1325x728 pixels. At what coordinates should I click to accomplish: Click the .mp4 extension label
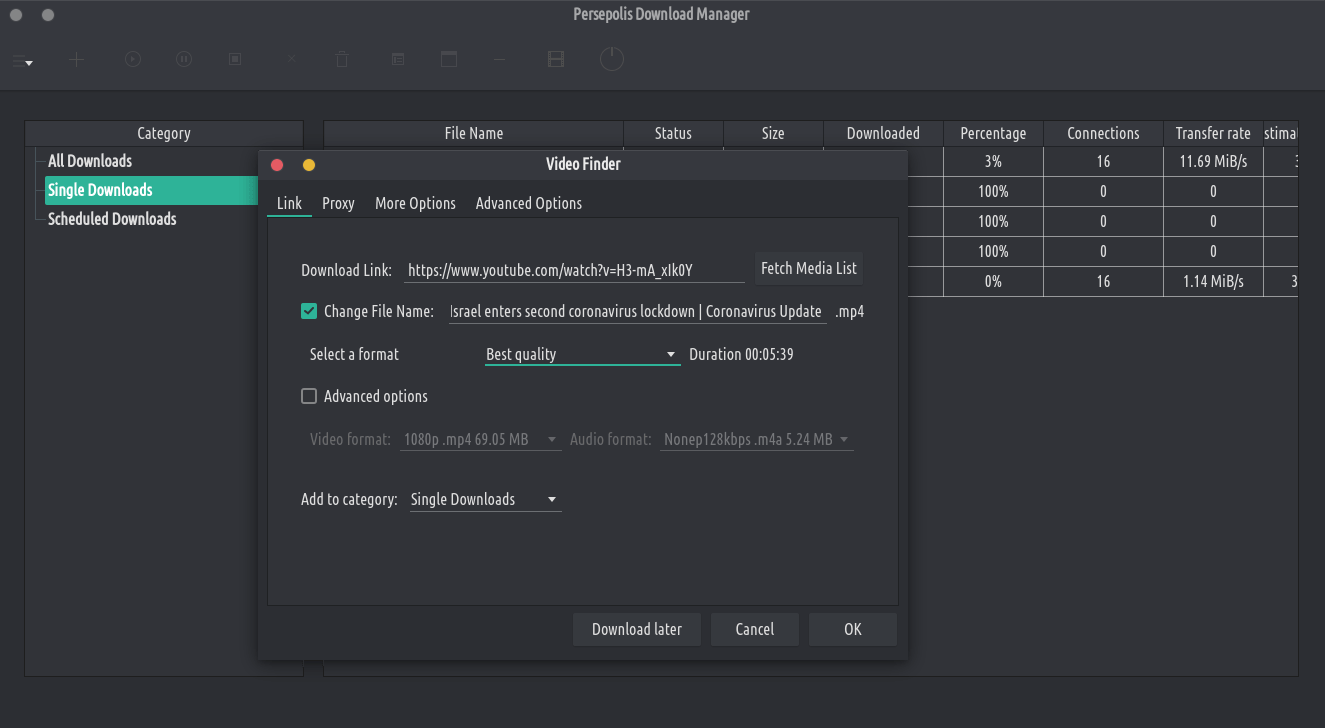[850, 311]
